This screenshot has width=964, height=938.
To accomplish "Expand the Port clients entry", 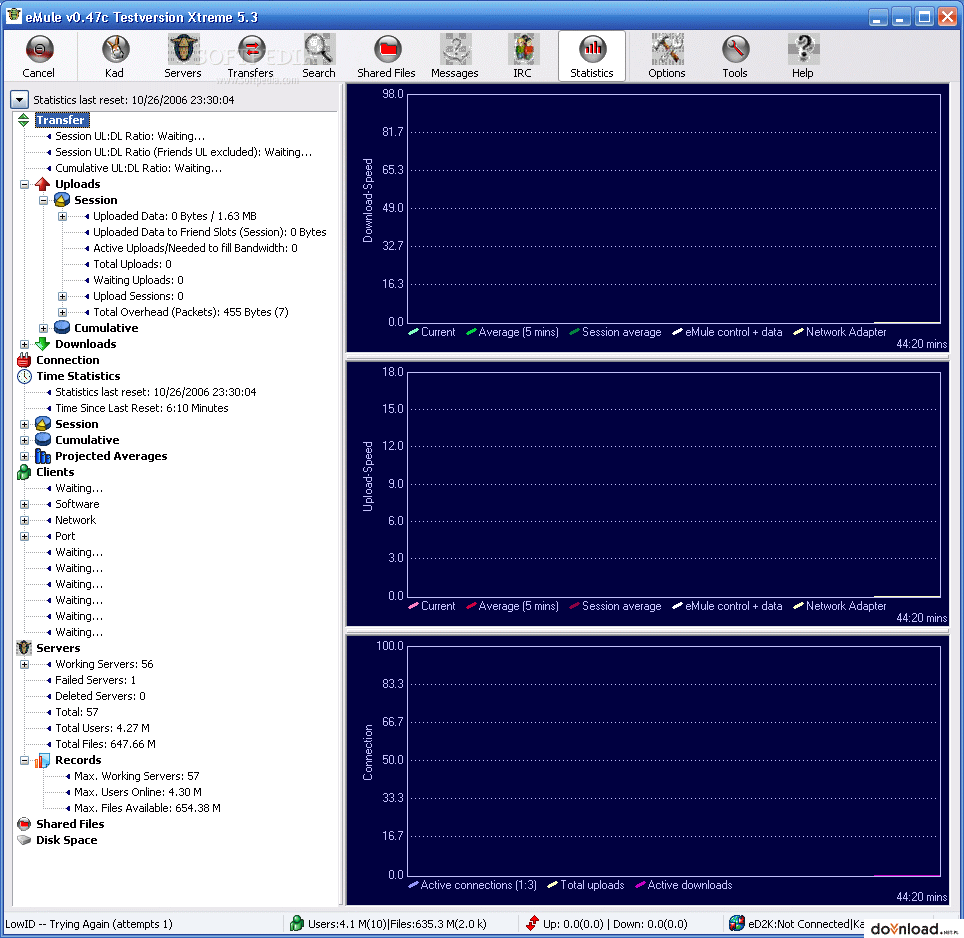I will [25, 536].
